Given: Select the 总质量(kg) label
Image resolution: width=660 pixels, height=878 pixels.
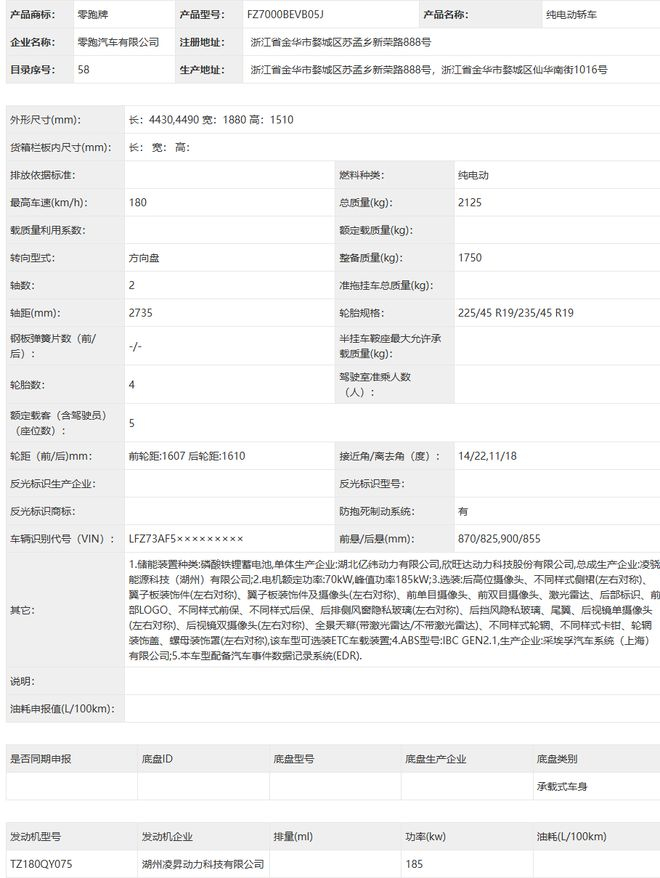Looking at the screenshot, I should 366,202.
